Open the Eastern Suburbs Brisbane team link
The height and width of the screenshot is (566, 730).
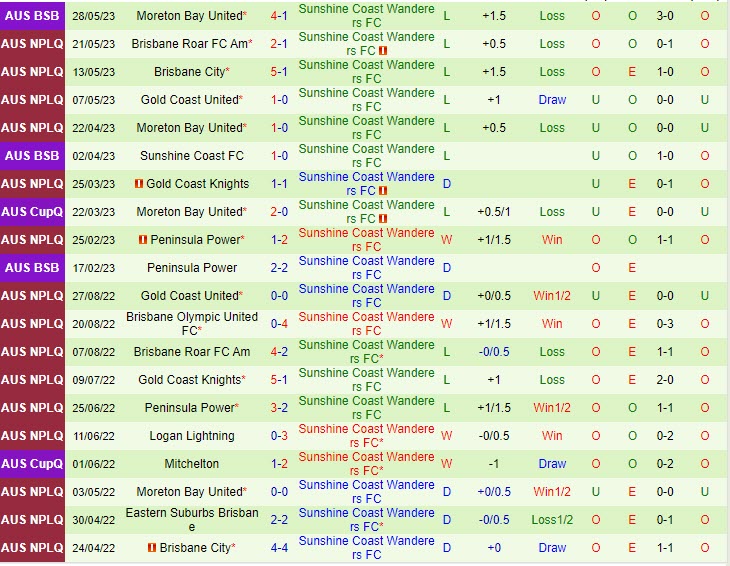pyautogui.click(x=192, y=520)
